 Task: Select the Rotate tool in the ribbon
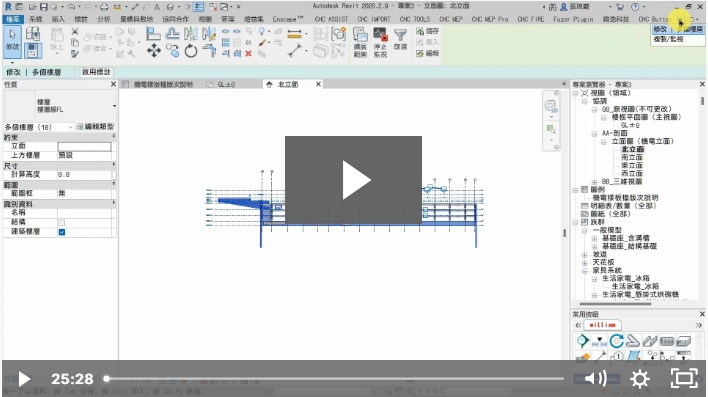coord(191,51)
